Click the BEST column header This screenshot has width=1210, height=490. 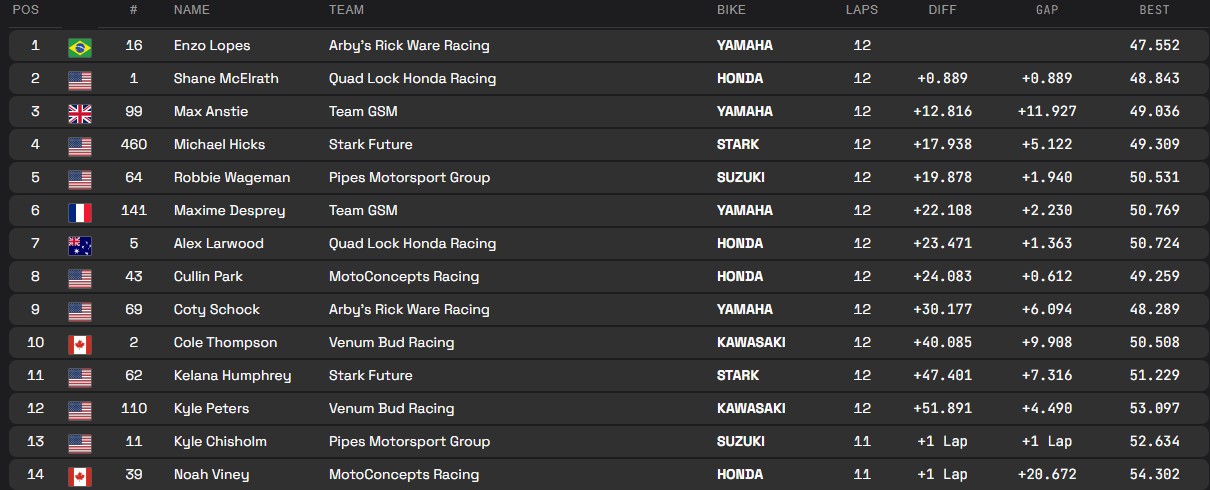tap(1154, 10)
